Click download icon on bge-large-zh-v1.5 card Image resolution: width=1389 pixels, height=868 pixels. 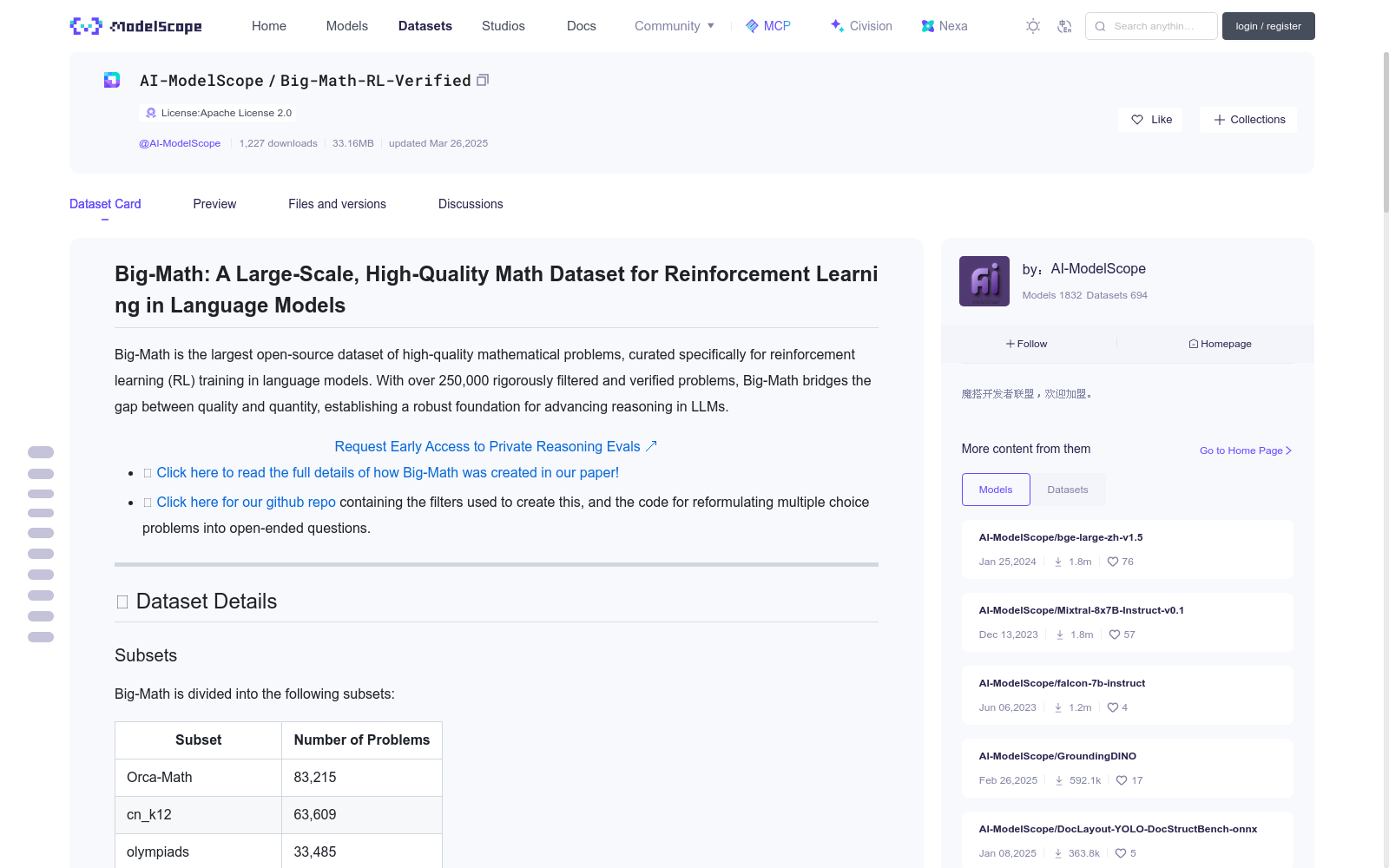[x=1058, y=562]
